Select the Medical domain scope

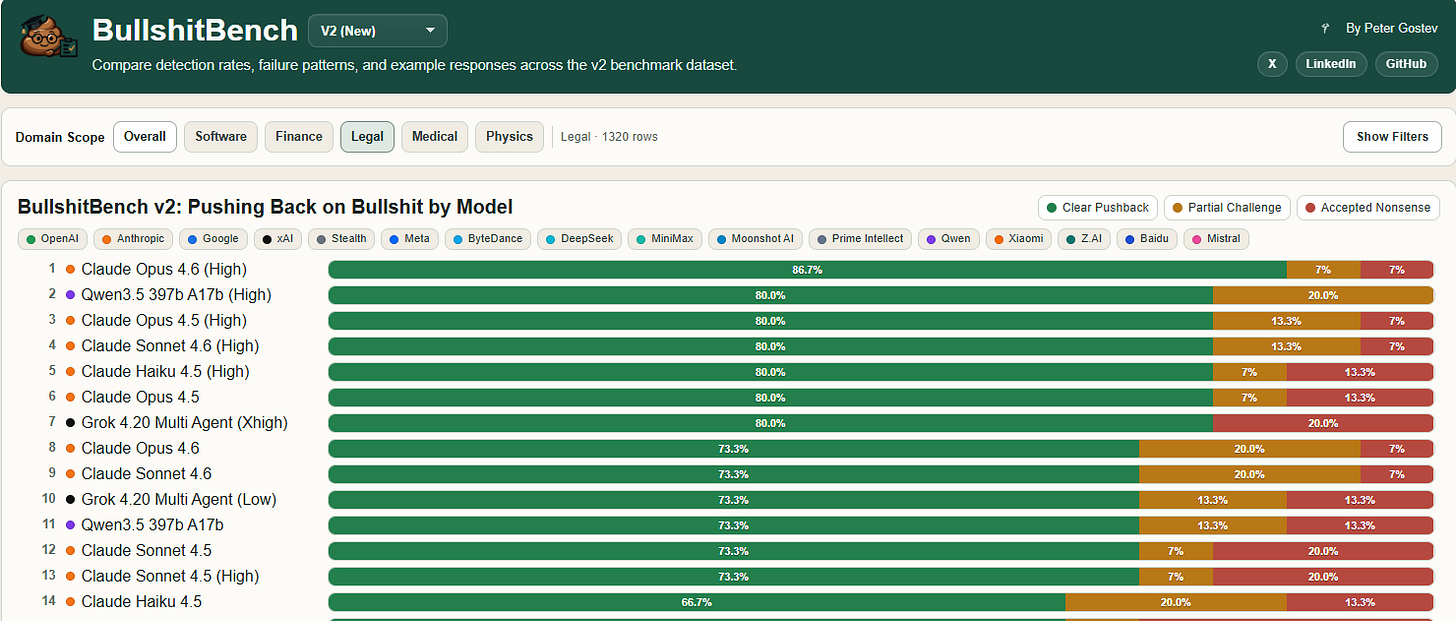(x=435, y=137)
